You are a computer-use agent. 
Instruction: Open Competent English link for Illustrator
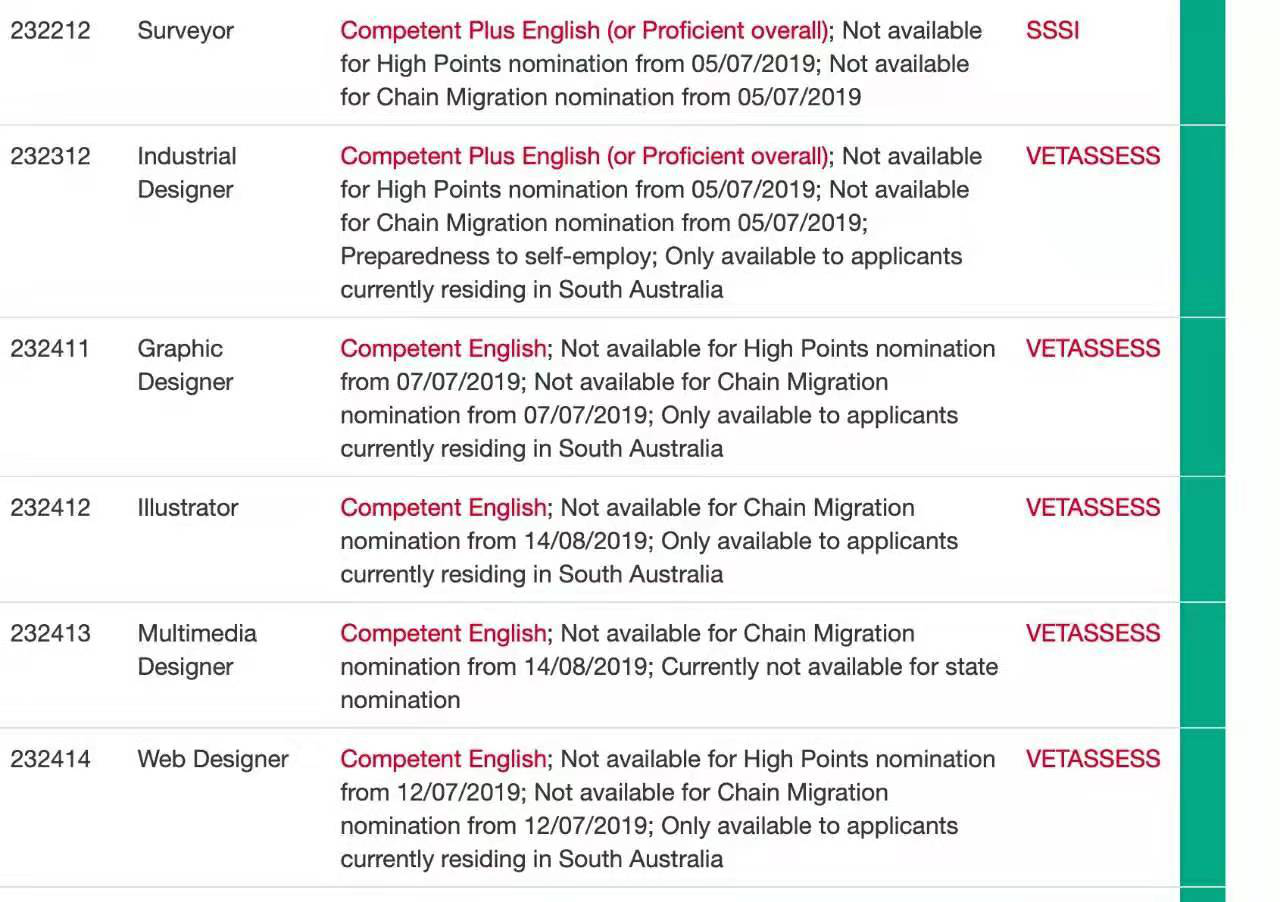point(443,508)
